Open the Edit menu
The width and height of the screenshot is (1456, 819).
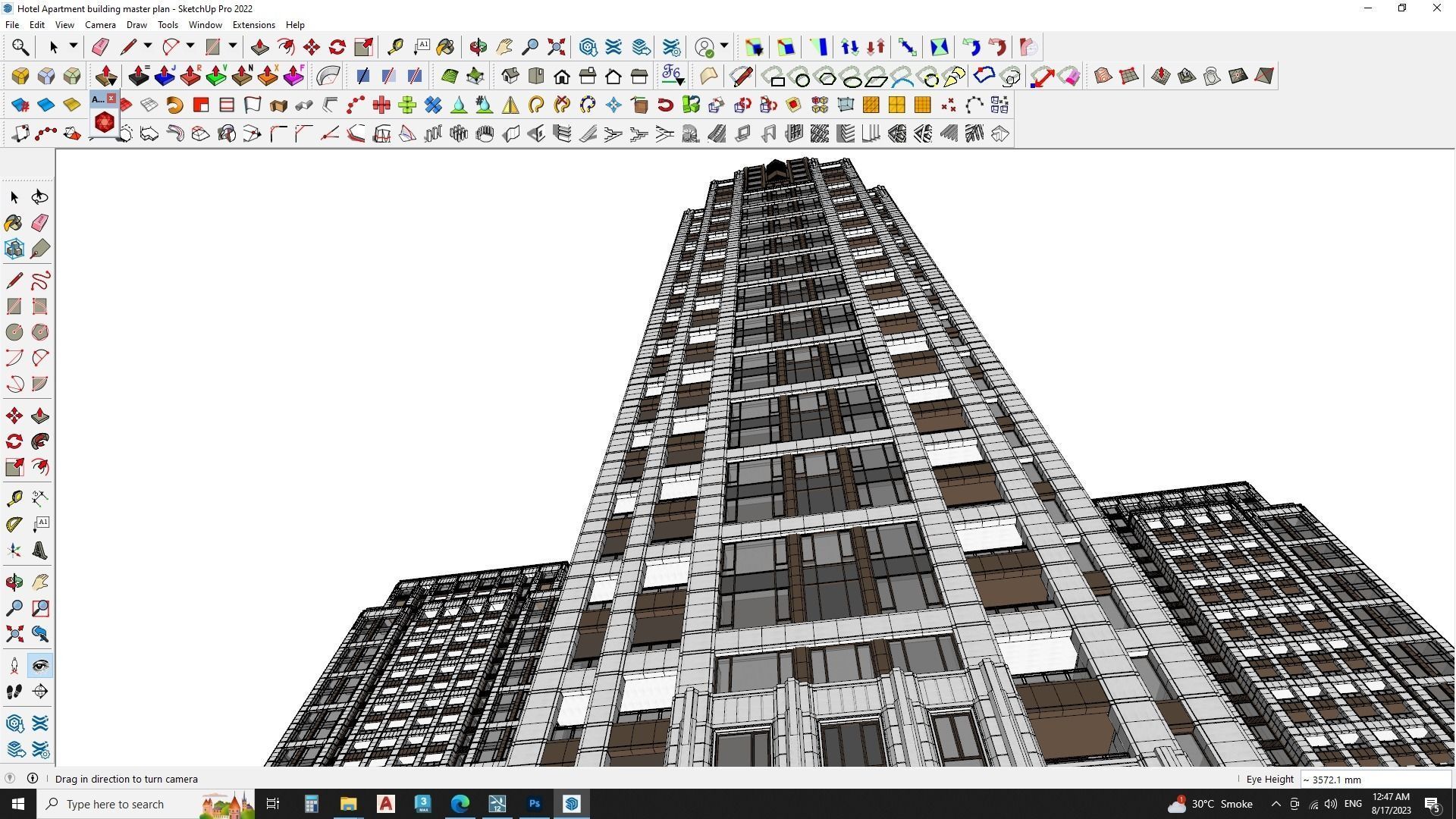tap(37, 25)
